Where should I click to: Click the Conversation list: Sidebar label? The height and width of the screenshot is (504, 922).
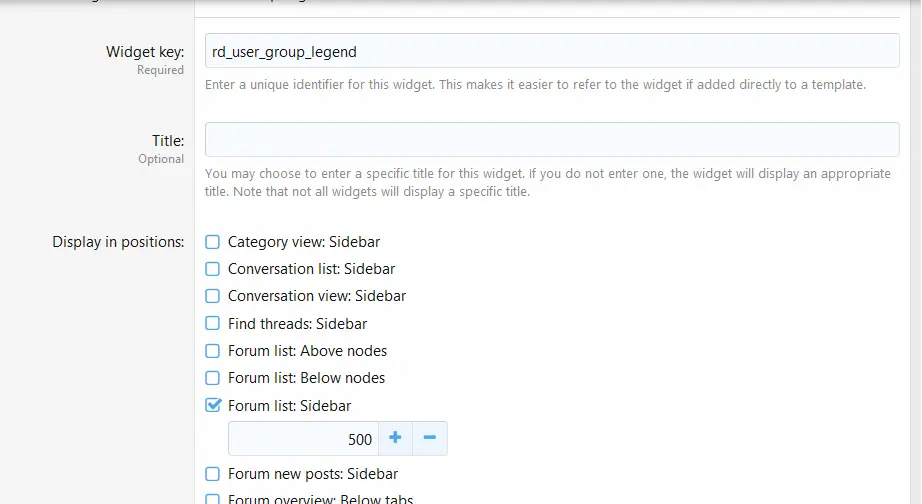(x=312, y=269)
